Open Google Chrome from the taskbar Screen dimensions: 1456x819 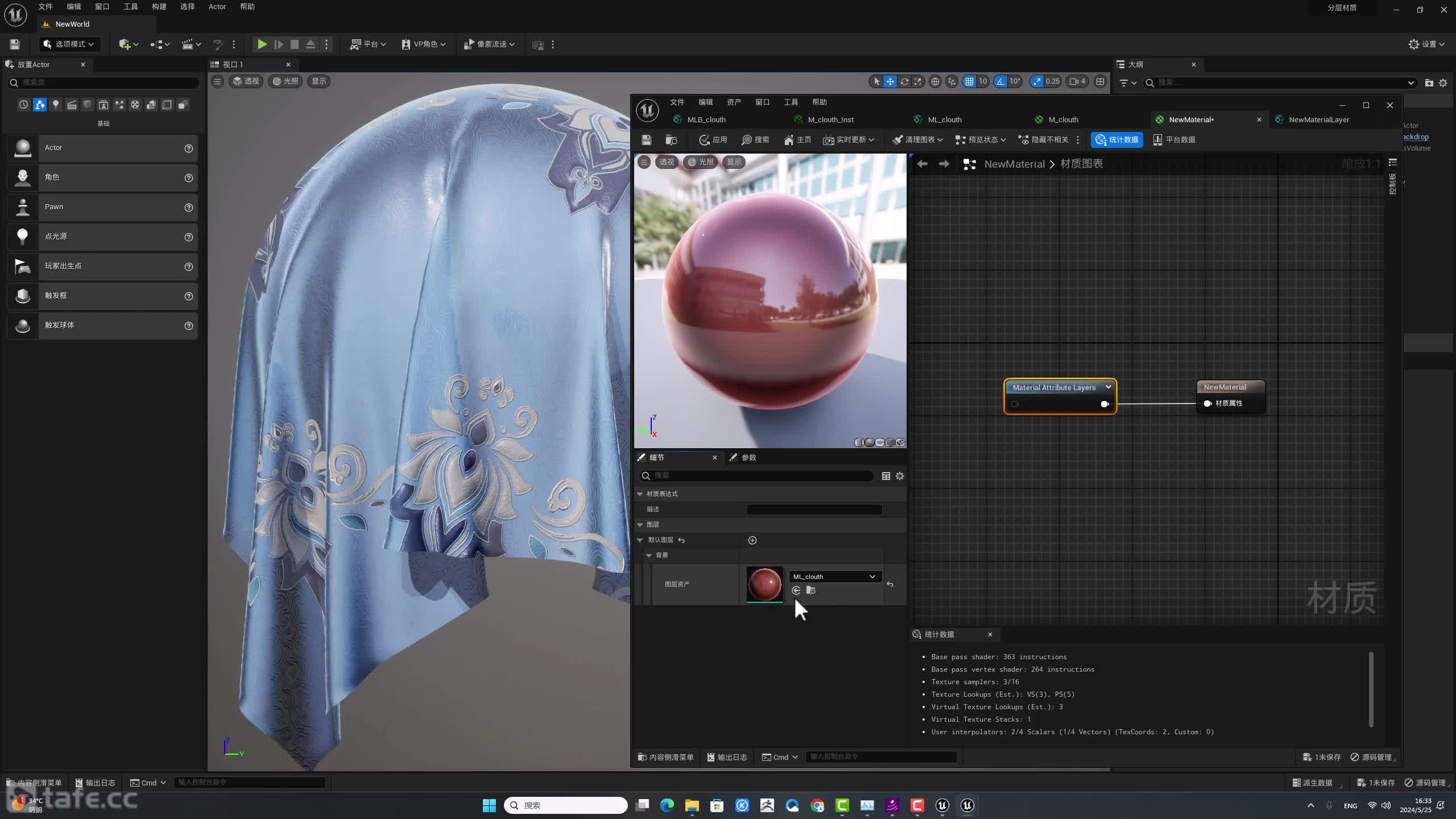coord(817,805)
